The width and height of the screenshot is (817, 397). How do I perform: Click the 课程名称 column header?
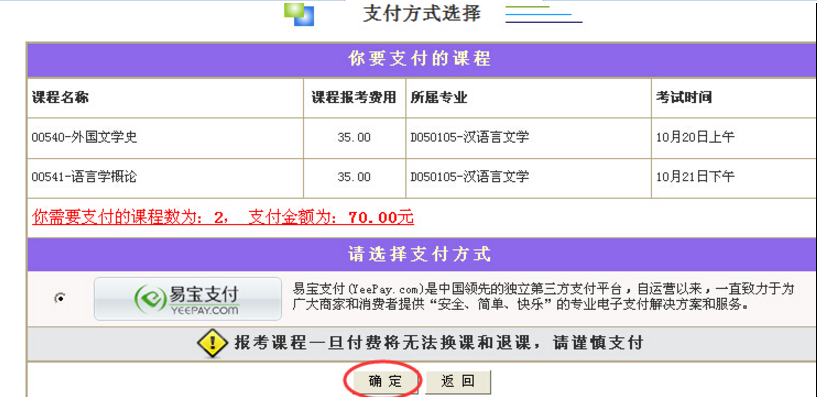[60, 97]
